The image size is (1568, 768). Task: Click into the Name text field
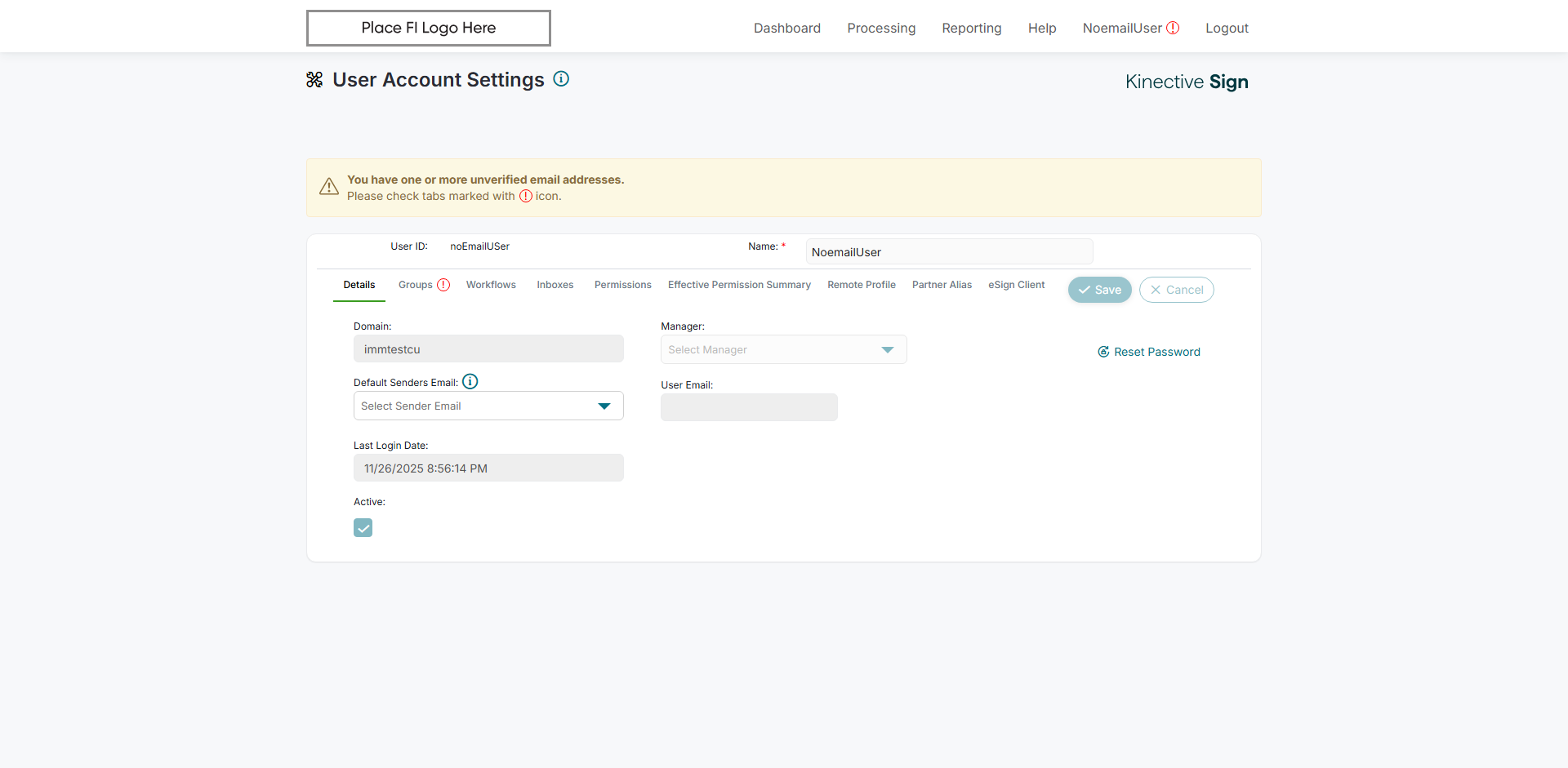pyautogui.click(x=949, y=252)
